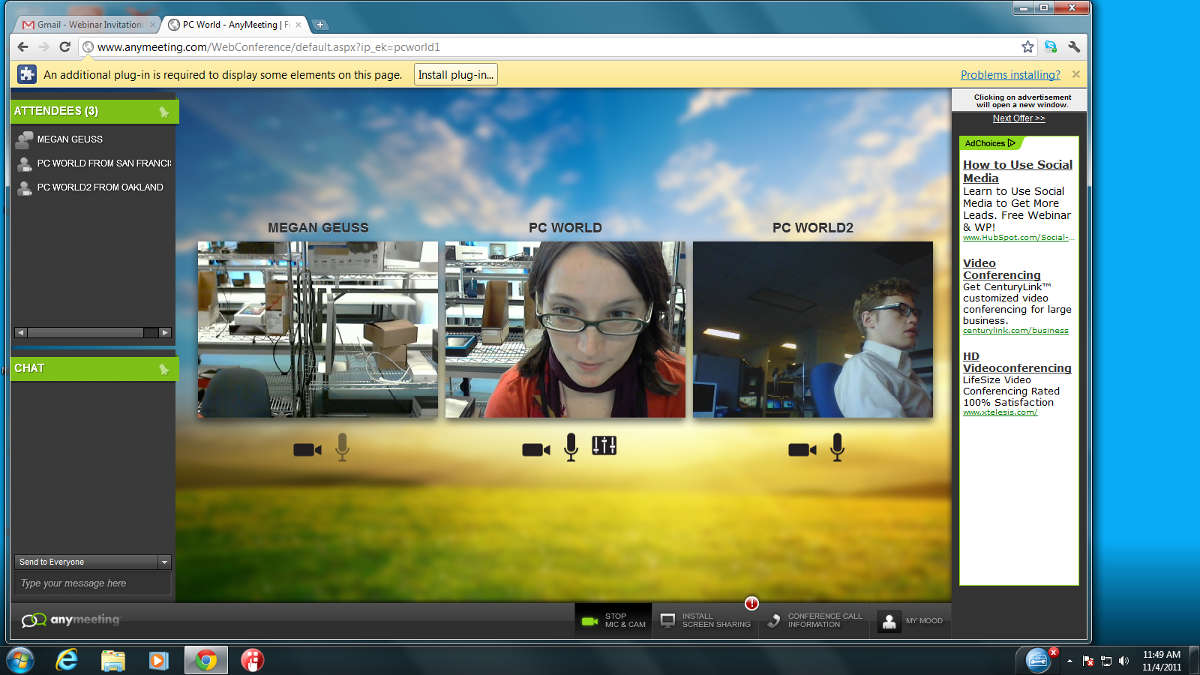
Task: Mute Megan Geuss's microphone
Action: [342, 447]
